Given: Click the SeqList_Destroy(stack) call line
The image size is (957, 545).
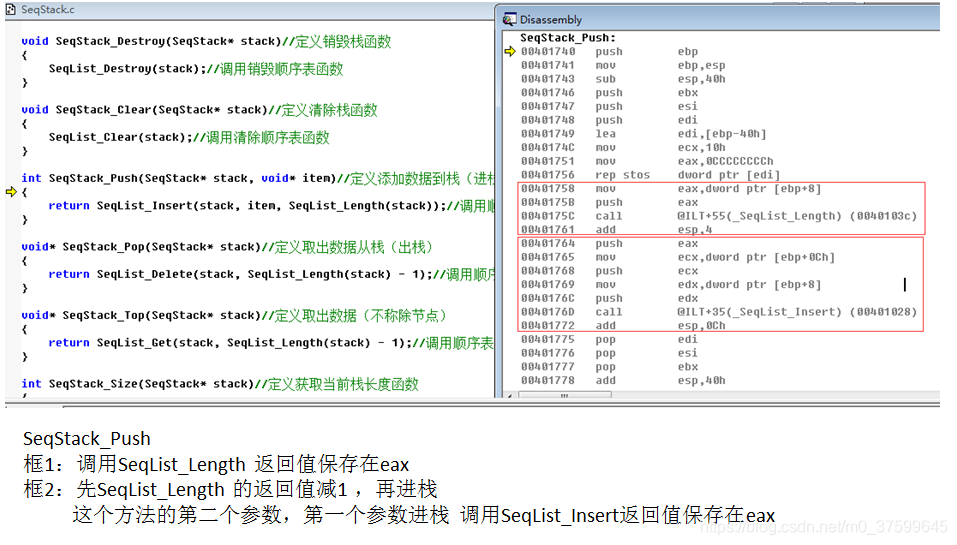Looking at the screenshot, I should pos(196,69).
